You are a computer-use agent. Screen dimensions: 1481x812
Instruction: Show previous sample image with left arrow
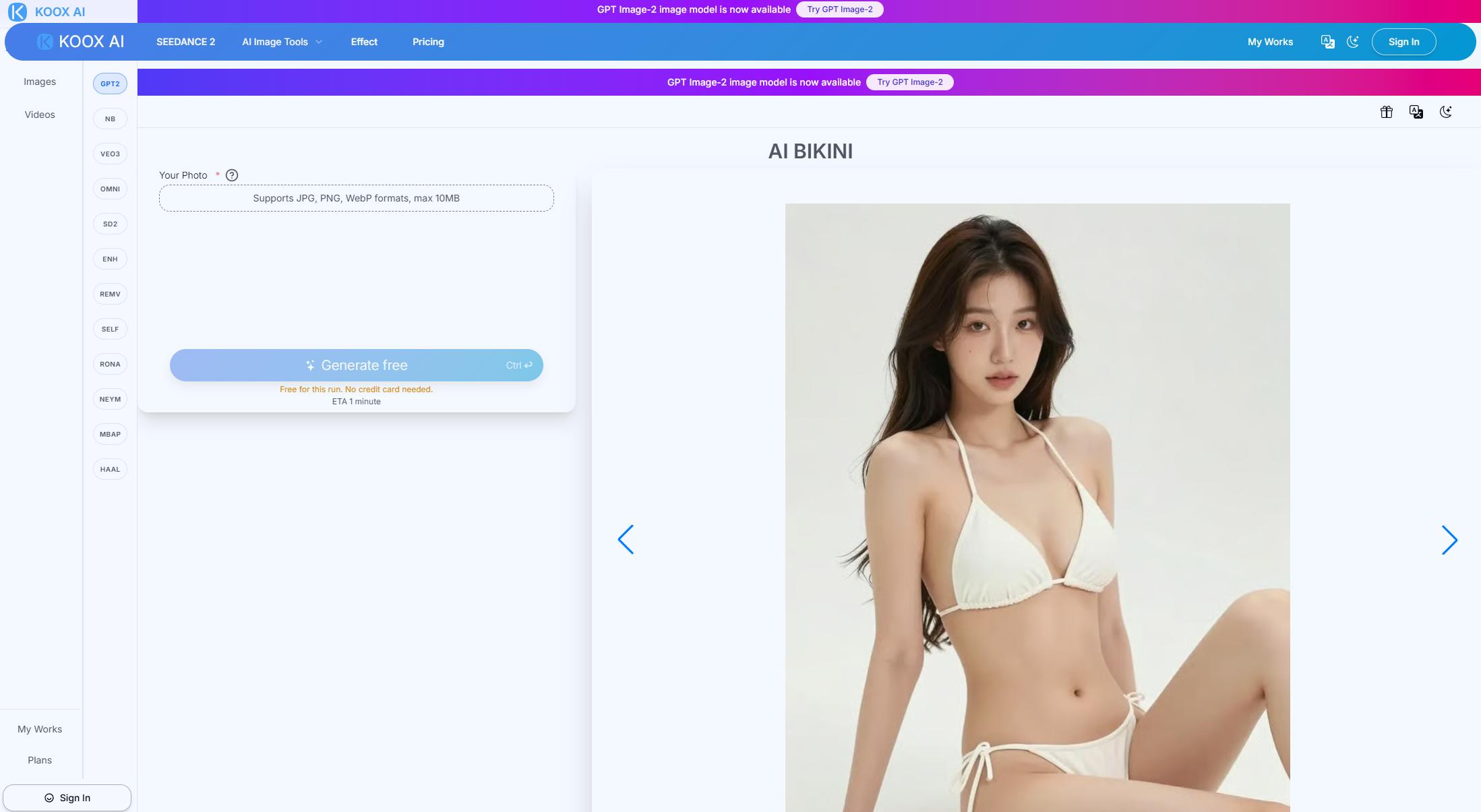626,540
